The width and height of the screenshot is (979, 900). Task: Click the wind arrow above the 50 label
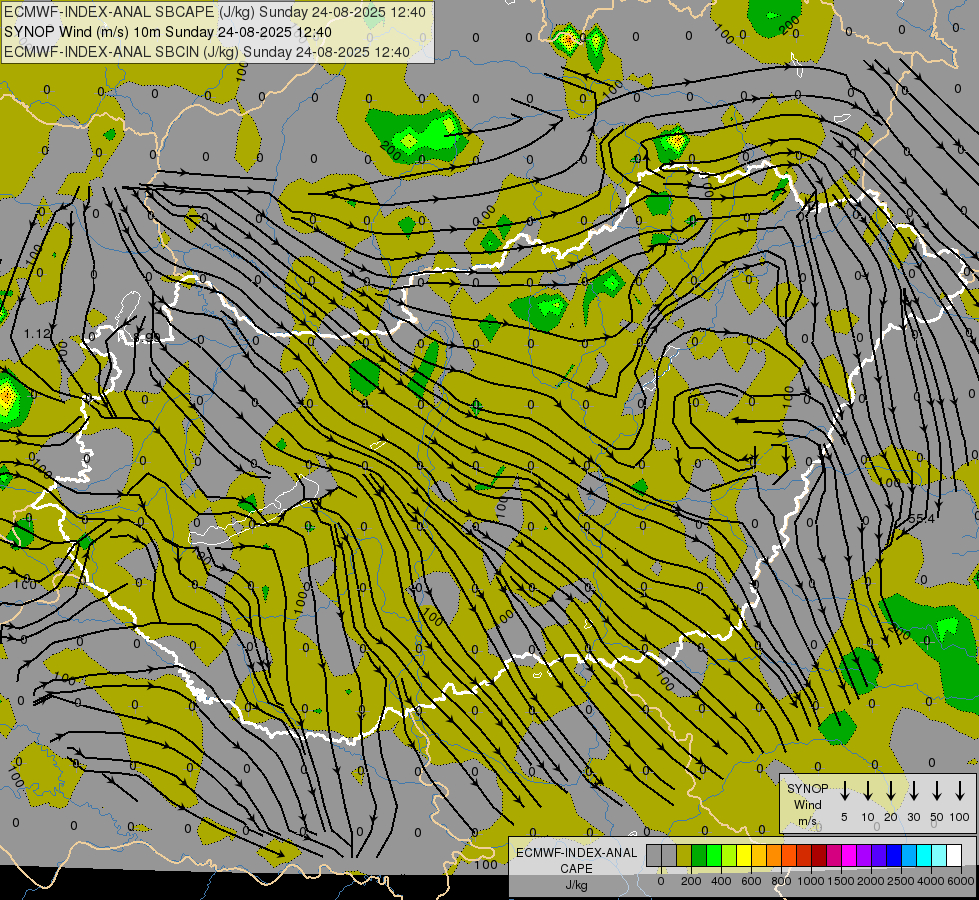(x=937, y=791)
